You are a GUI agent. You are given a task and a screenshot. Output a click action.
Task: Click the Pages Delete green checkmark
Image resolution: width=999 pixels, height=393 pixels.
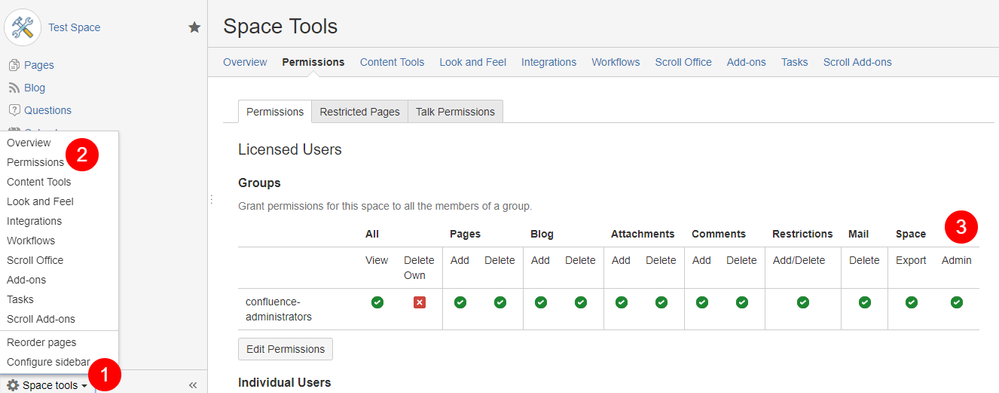pyautogui.click(x=500, y=303)
